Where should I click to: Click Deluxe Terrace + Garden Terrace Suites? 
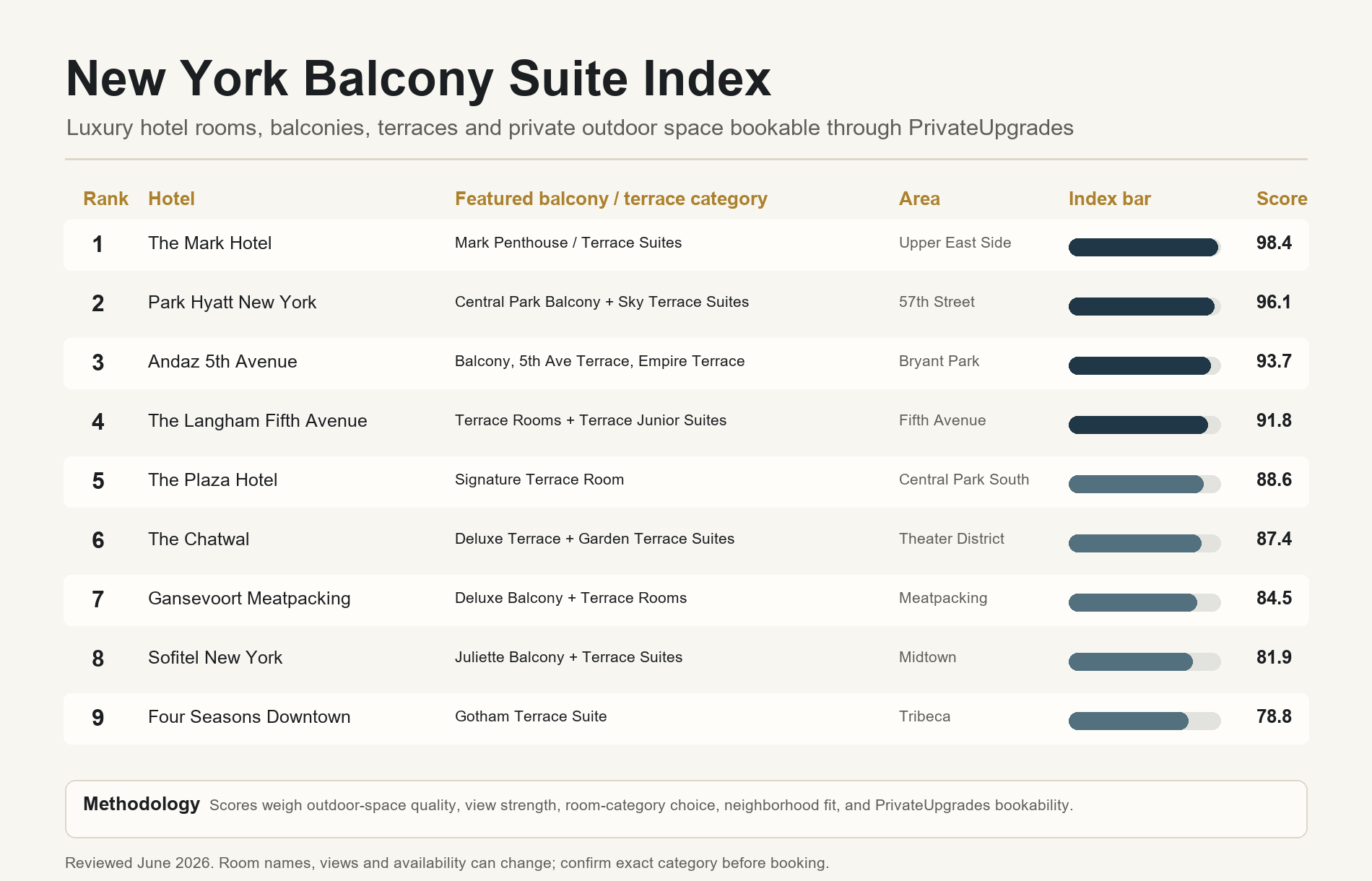(x=594, y=539)
